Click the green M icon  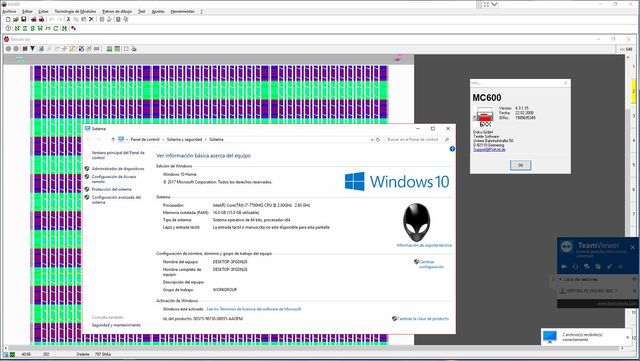pyautogui.click(x=64, y=28)
